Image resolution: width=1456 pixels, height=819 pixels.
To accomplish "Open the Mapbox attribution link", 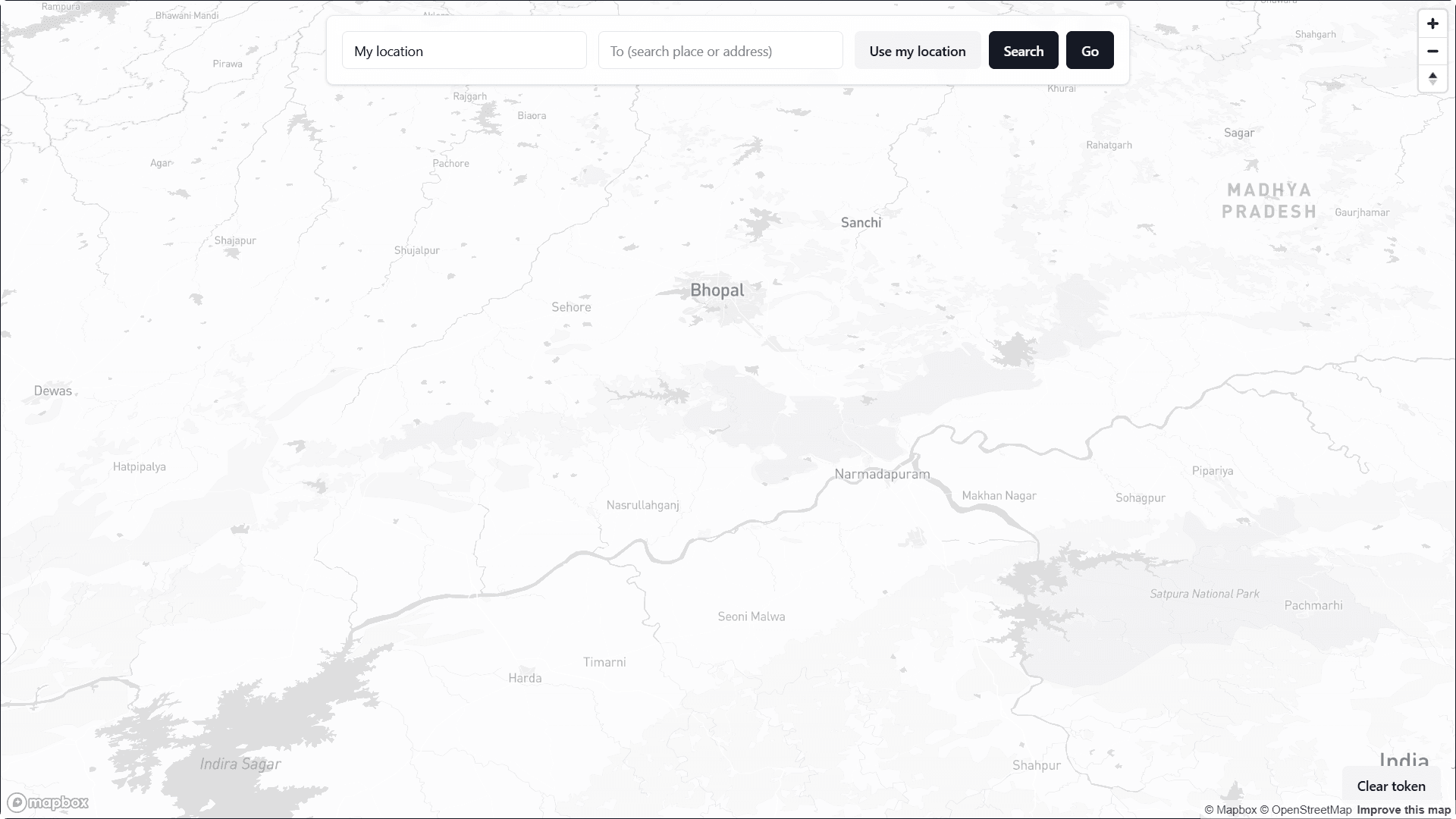I will pos(1232,809).
